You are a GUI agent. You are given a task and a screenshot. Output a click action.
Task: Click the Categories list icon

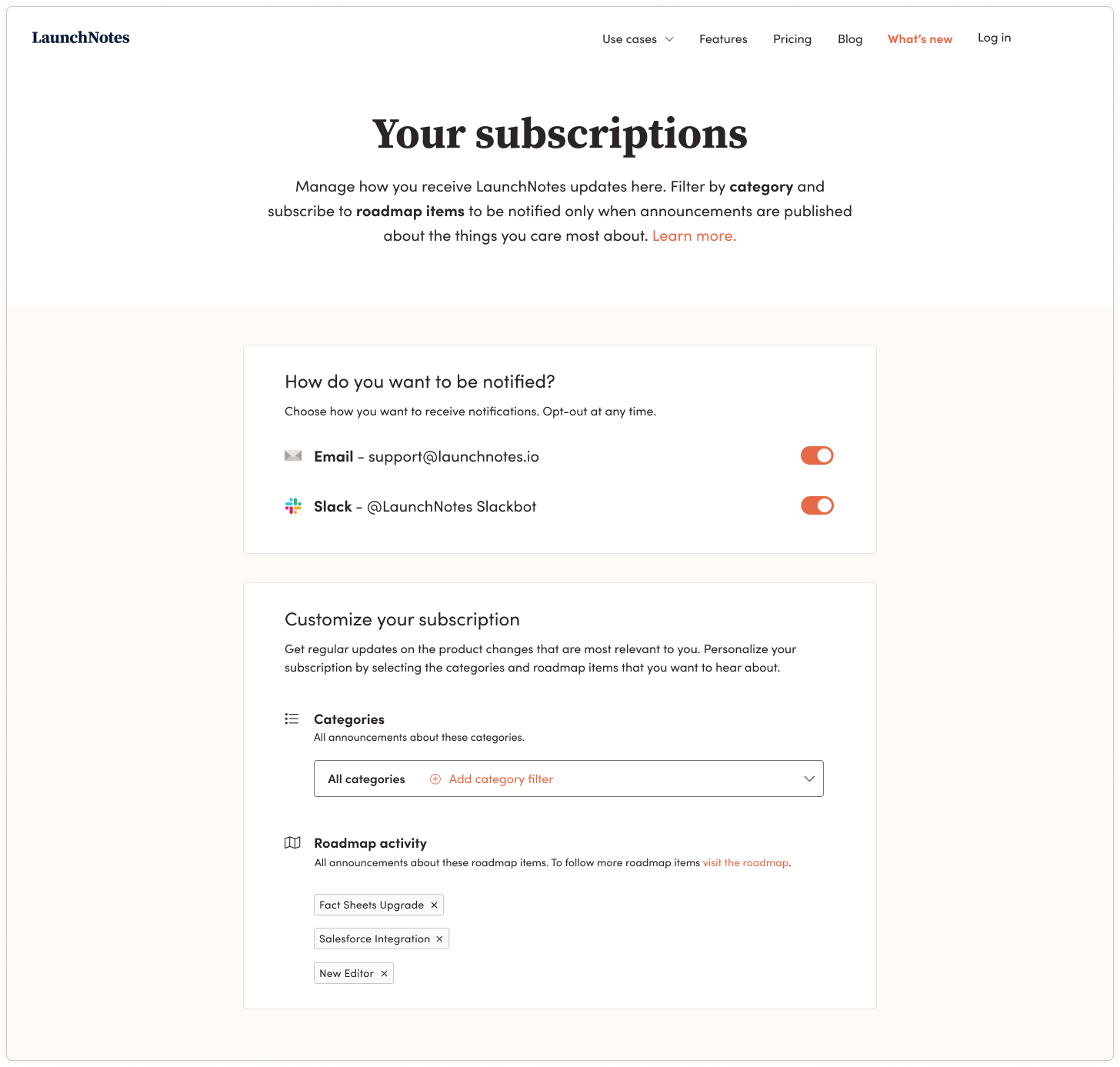tap(292, 719)
